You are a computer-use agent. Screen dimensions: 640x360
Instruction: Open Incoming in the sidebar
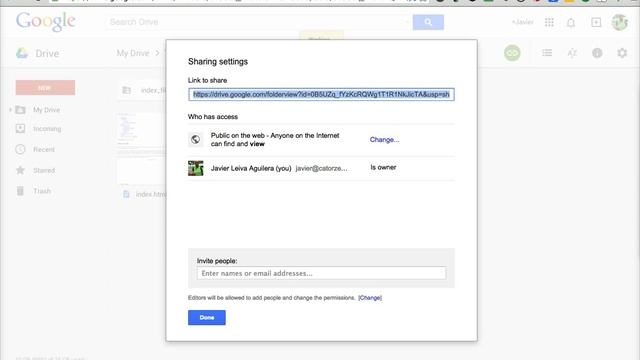47,129
